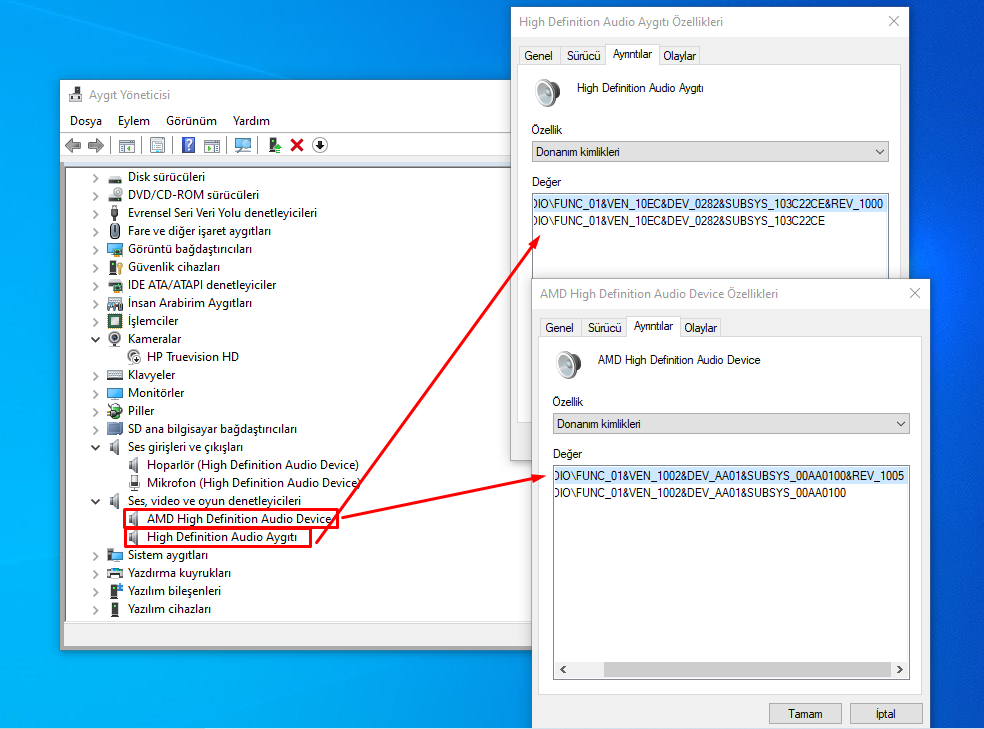Select AMD High Definition Audio Device in tree
Viewport: 984px width, 729px height.
[x=239, y=519]
